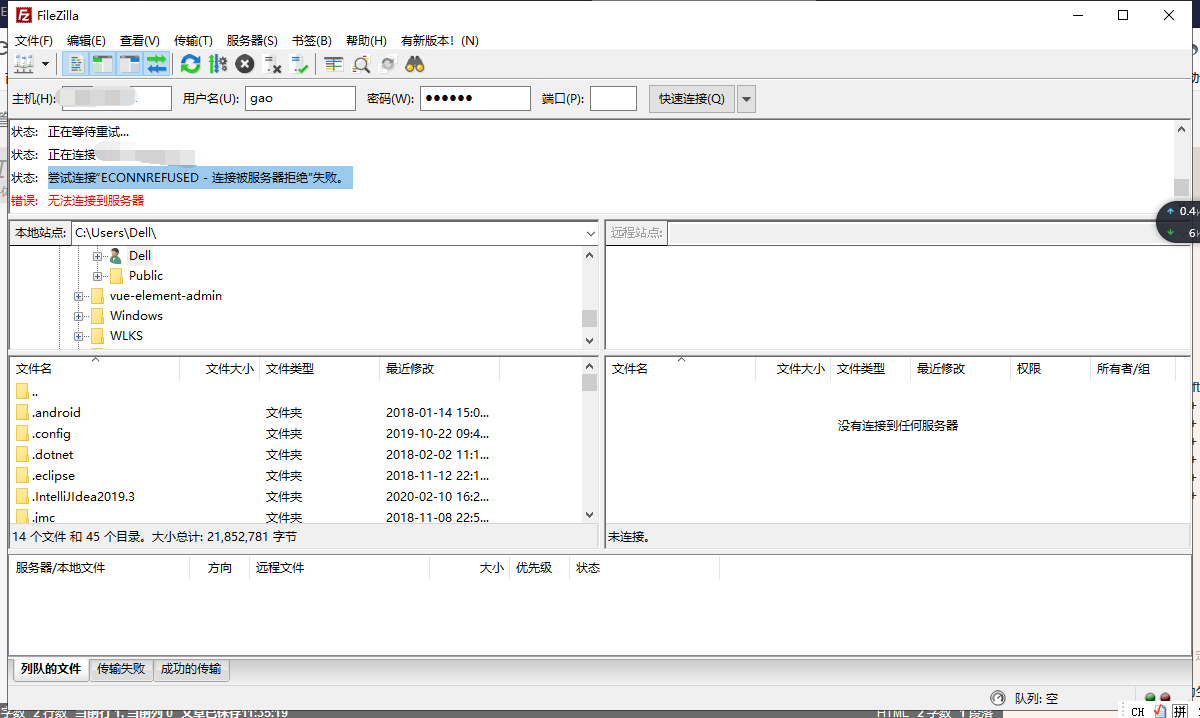1200x718 pixels.
Task: Open the directory listing filters dialog
Action: 333,64
